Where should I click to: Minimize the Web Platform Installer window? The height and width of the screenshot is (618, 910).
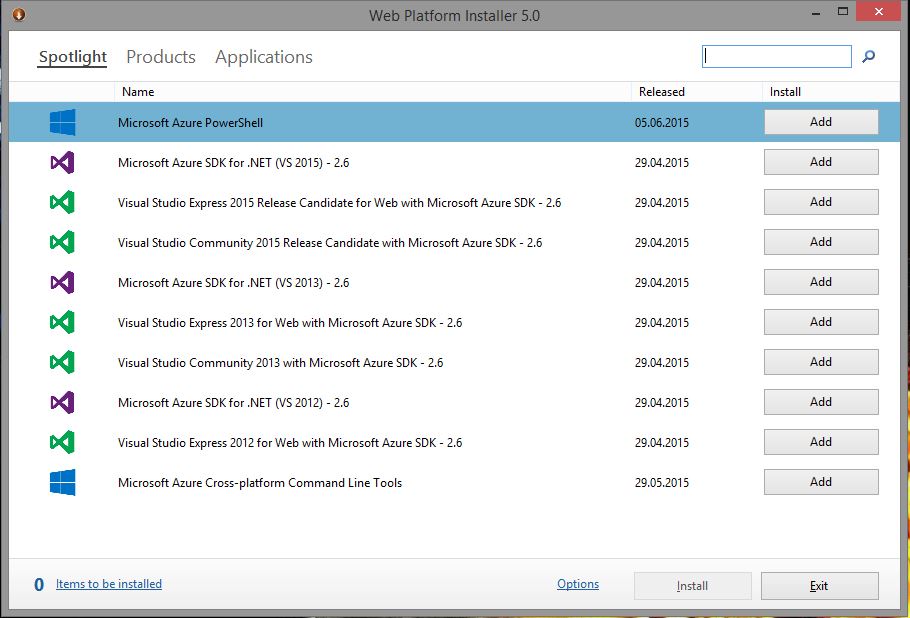pyautogui.click(x=816, y=13)
